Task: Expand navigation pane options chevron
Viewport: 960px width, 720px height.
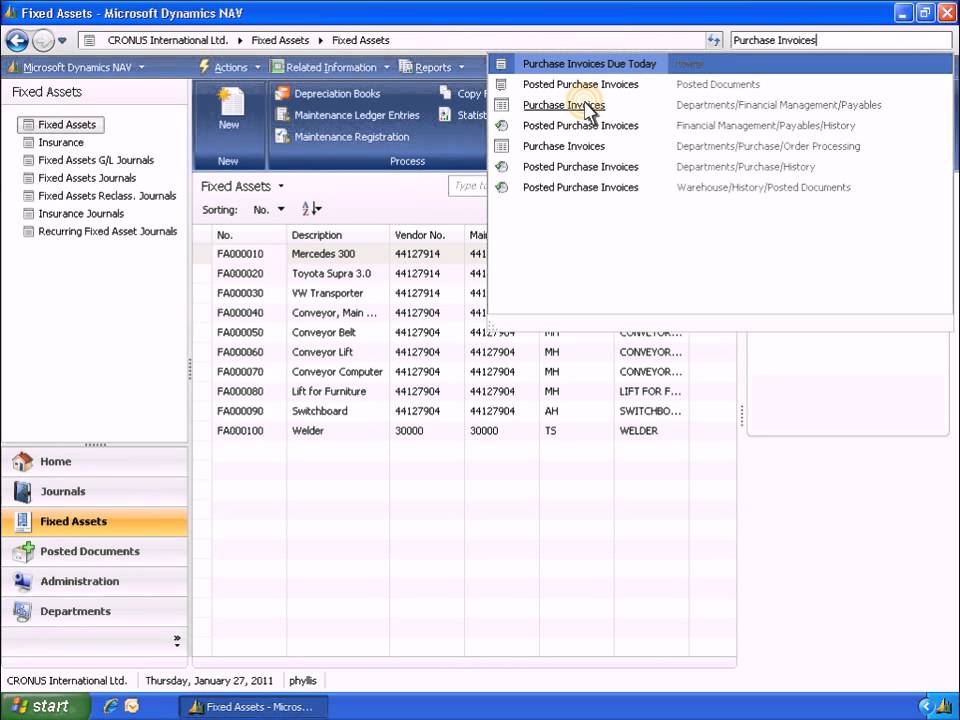Action: (x=177, y=641)
